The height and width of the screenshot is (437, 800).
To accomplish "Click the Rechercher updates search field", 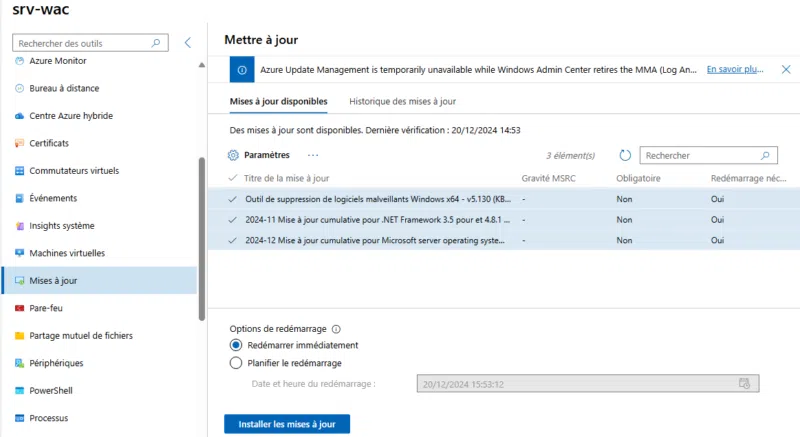I will pyautogui.click(x=708, y=156).
